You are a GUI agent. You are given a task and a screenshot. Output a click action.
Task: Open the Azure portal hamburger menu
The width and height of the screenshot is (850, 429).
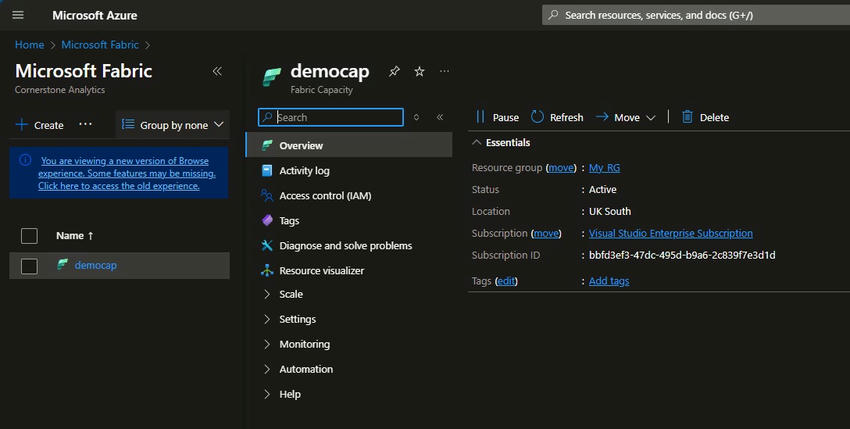18,15
